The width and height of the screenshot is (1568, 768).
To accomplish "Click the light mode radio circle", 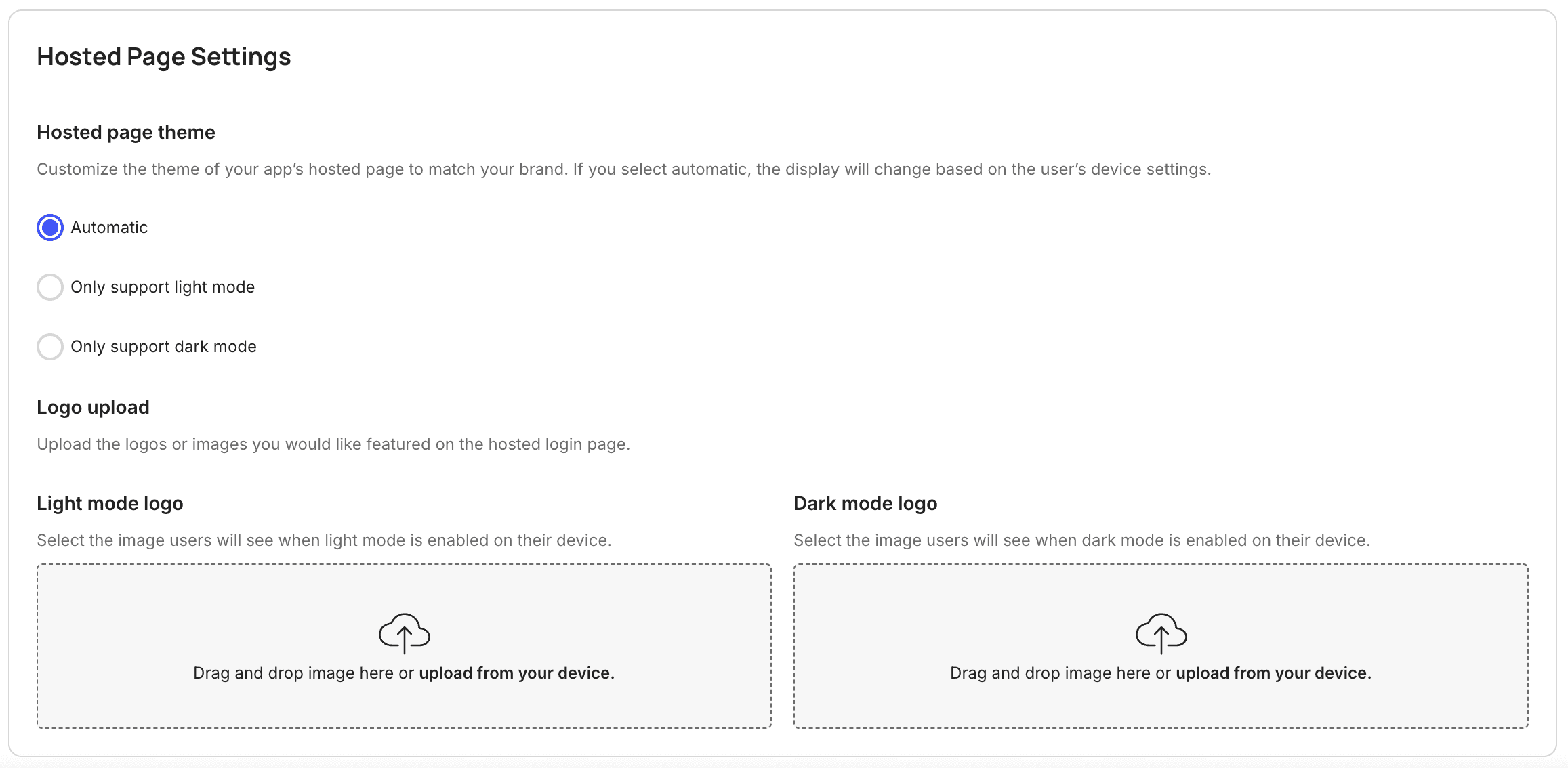I will (x=49, y=287).
